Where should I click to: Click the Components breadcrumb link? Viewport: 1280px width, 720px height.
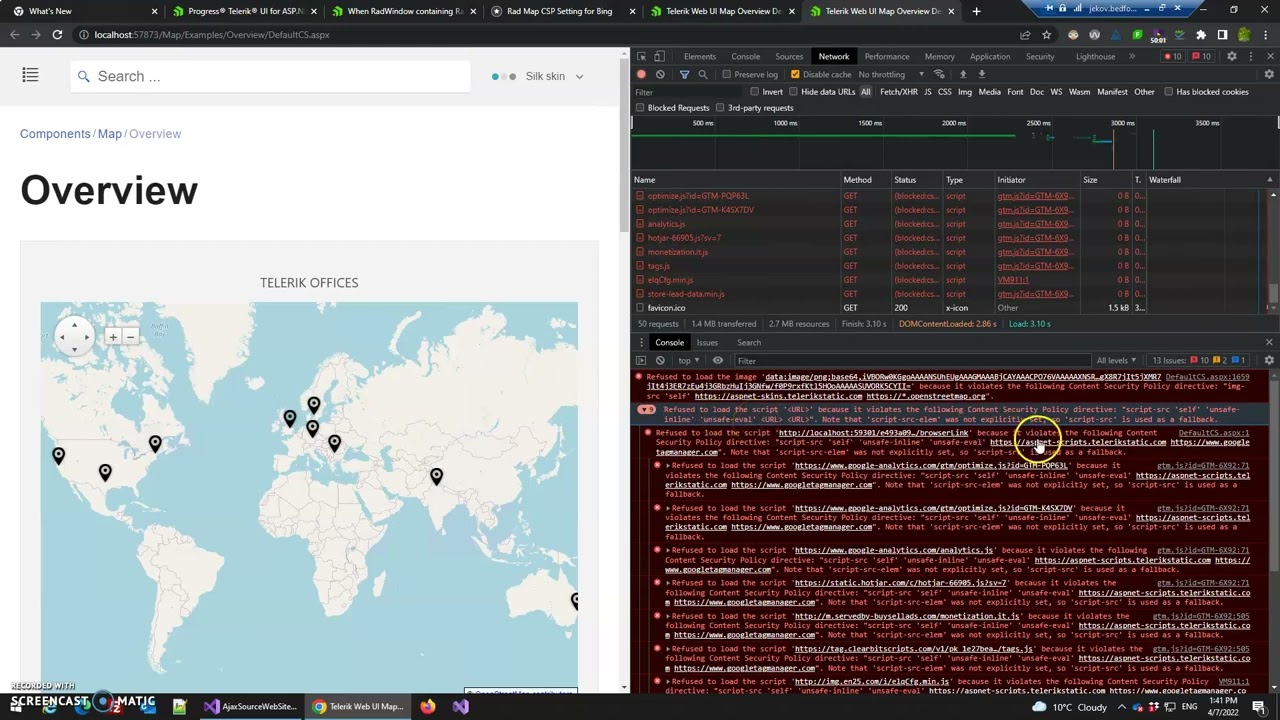(55, 134)
